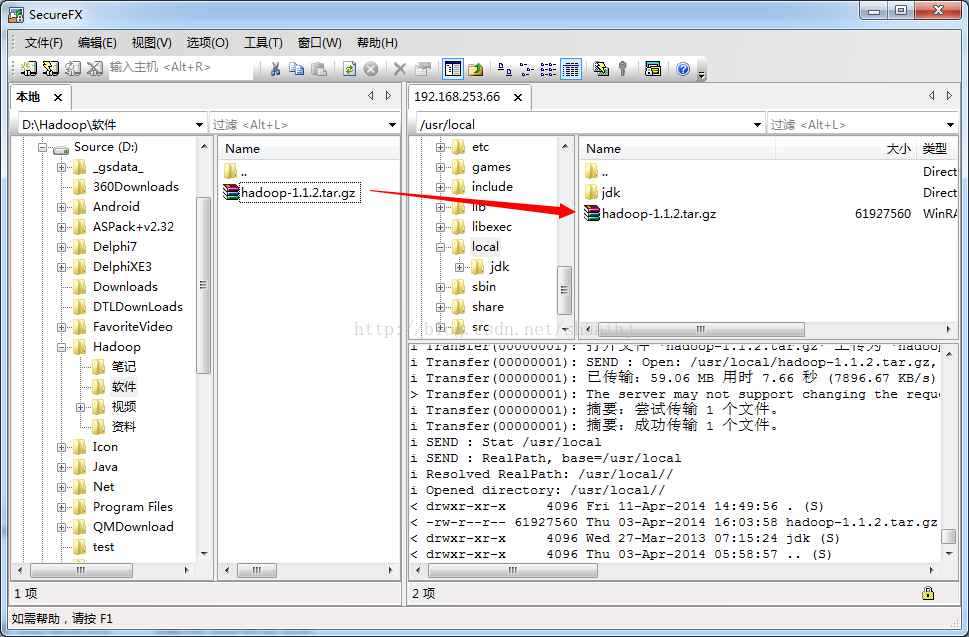Open the 帮助(H) menu
Image resolution: width=969 pixels, height=637 pixels.
(377, 43)
